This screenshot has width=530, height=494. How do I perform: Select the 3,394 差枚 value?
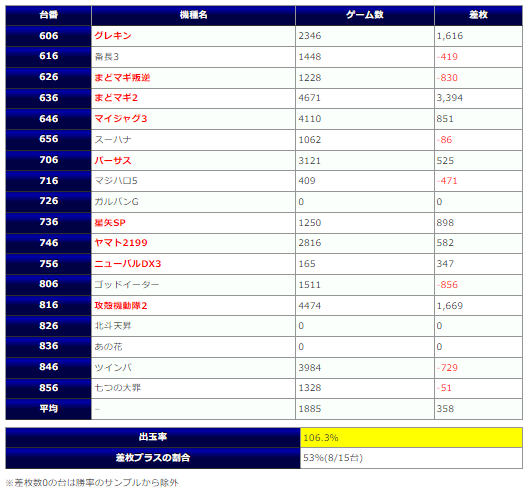450,98
